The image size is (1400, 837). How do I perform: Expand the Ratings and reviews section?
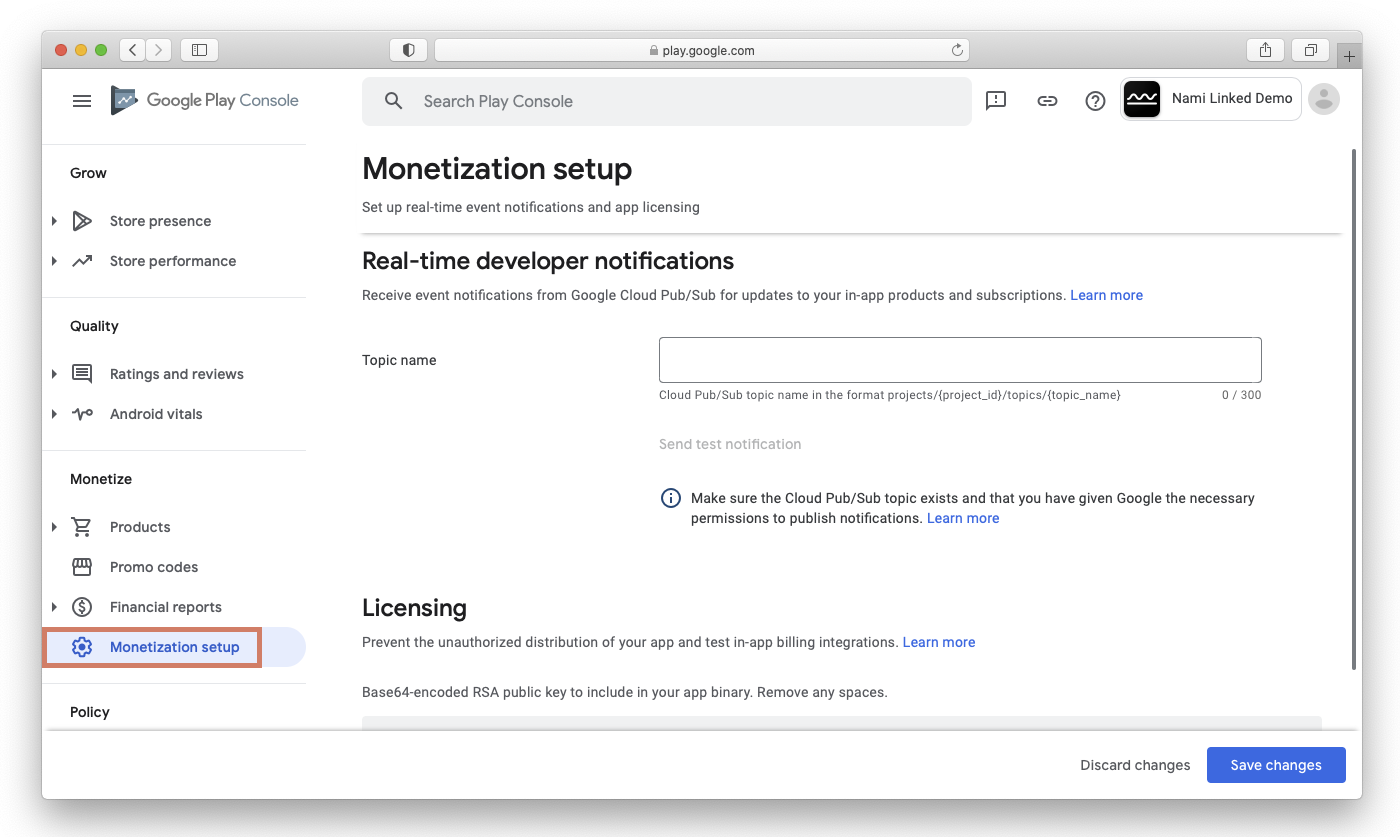coord(54,374)
